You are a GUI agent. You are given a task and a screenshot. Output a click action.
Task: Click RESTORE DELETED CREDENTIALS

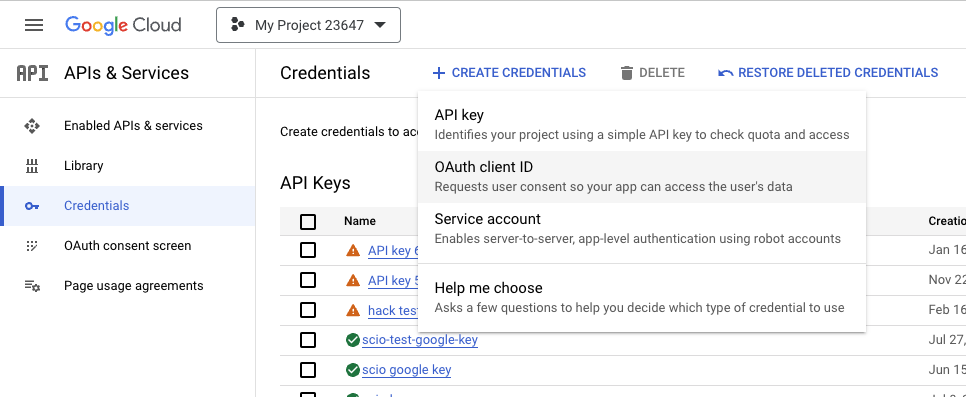[828, 73]
